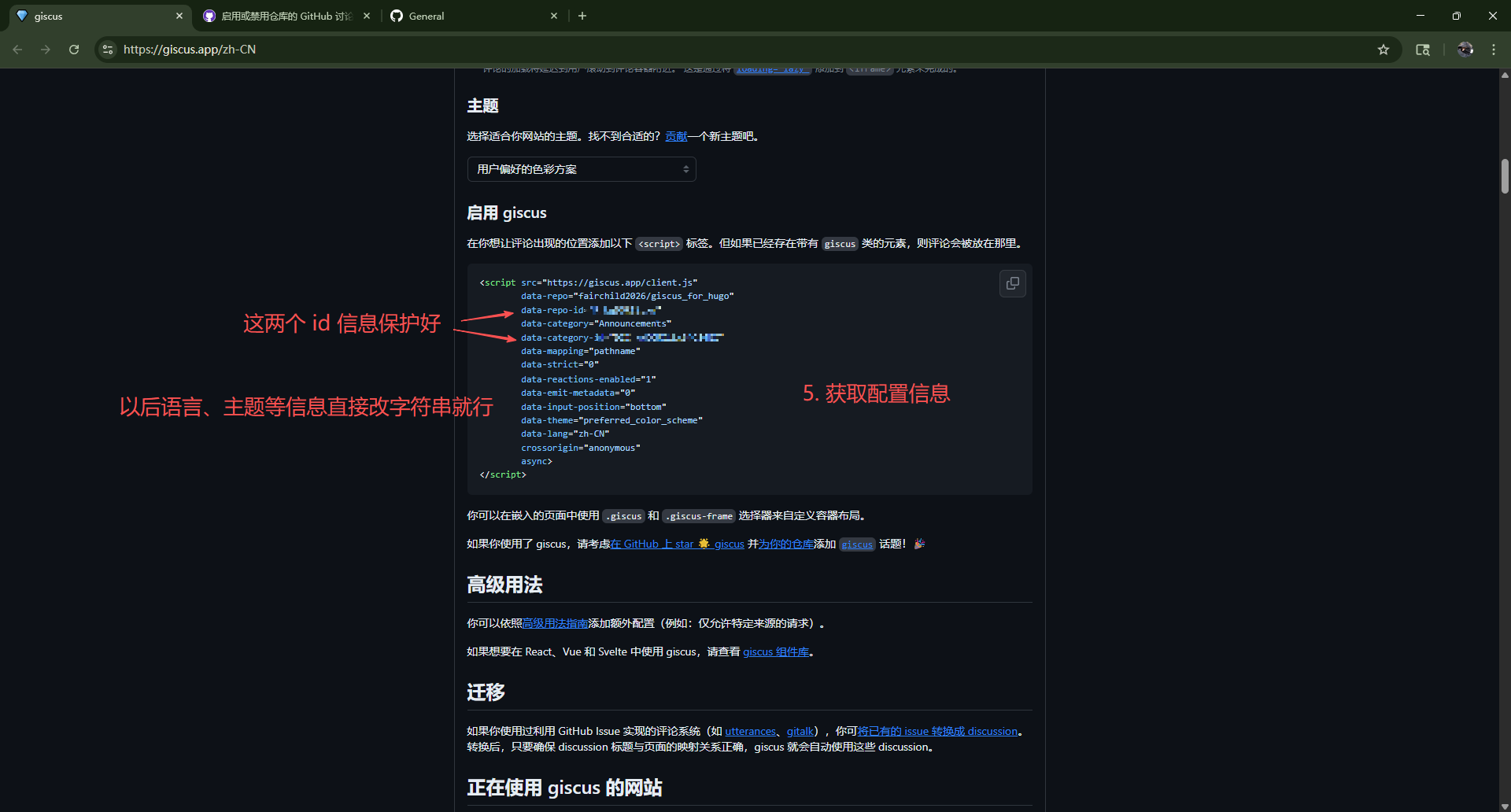This screenshot has width=1511, height=812.
Task: Click the vertical page scrollbar thumb
Action: click(x=1504, y=176)
